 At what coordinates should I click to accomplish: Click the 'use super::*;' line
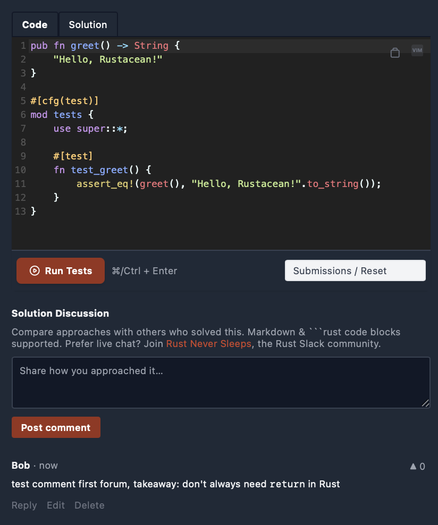click(90, 129)
